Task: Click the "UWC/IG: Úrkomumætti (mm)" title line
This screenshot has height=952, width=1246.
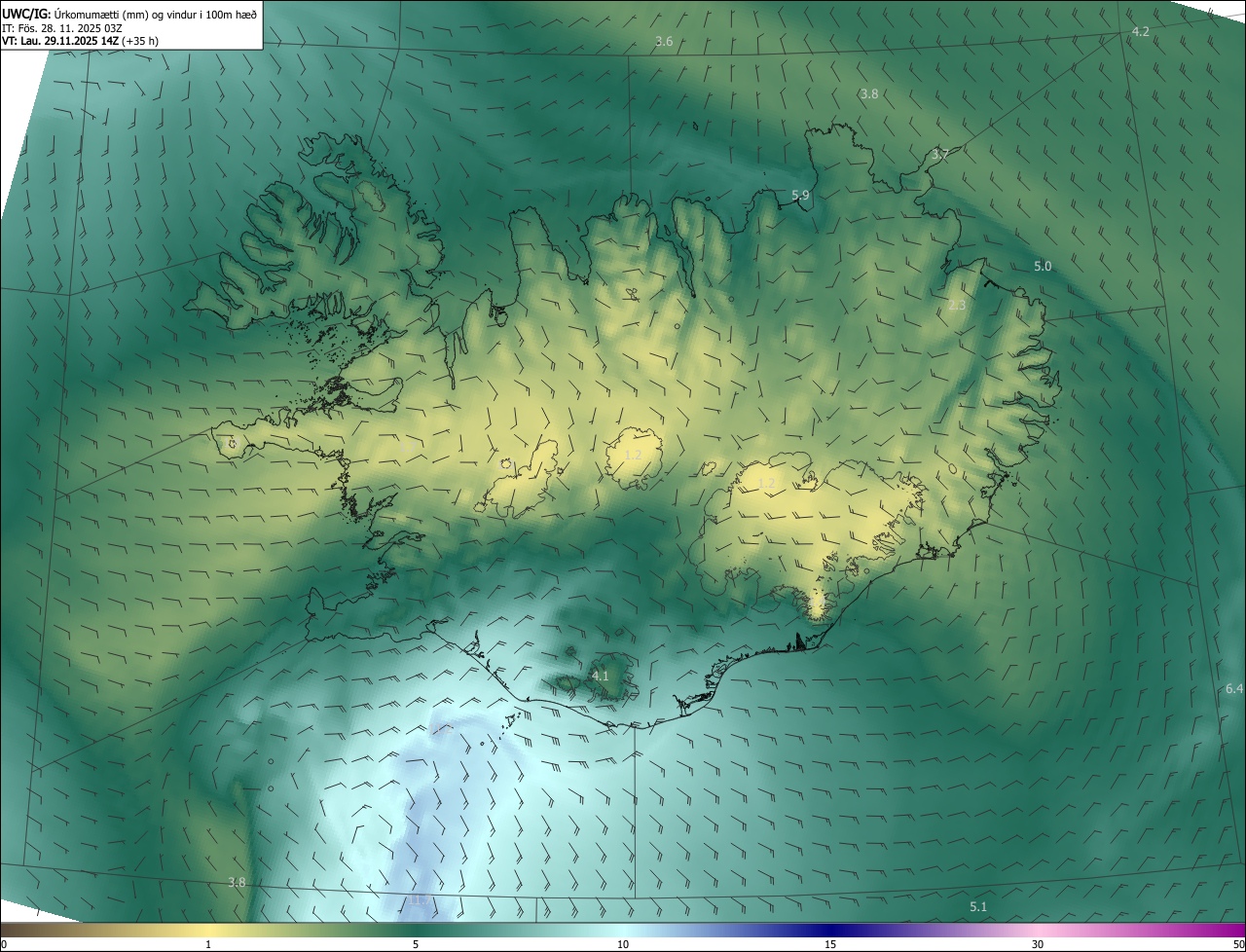Action: [x=129, y=14]
